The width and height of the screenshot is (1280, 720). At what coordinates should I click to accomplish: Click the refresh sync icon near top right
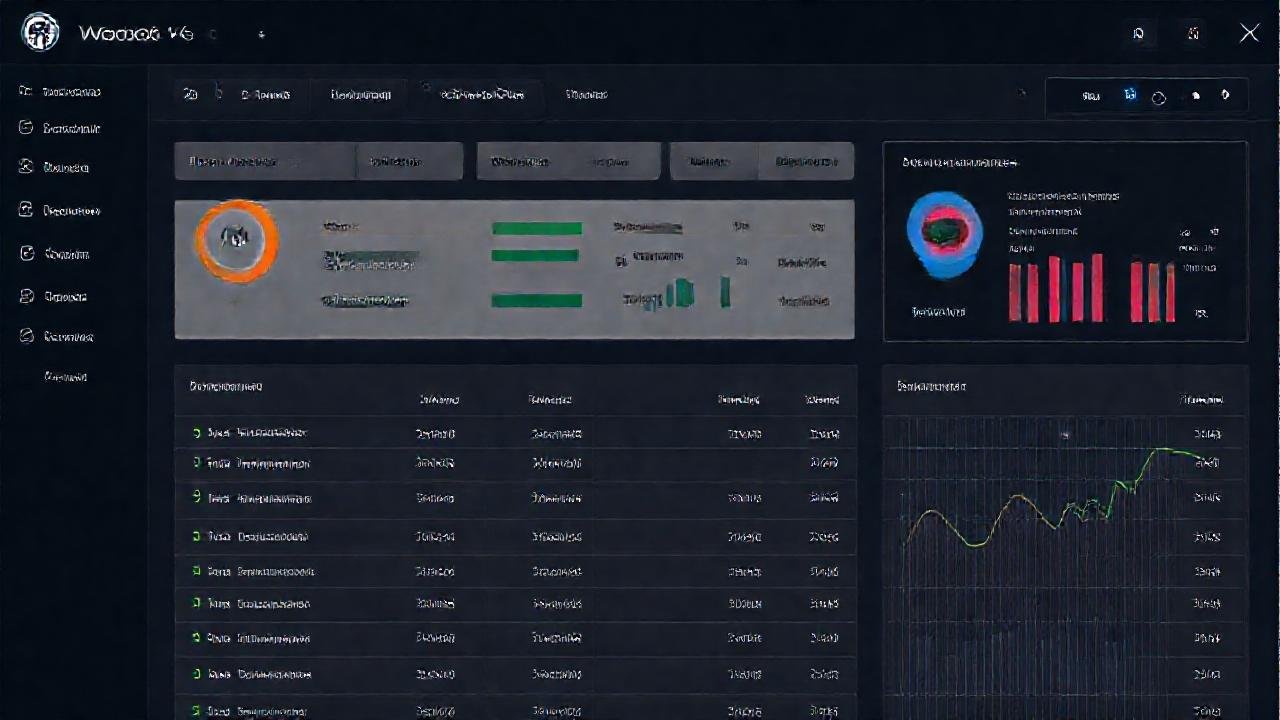[x=1159, y=96]
